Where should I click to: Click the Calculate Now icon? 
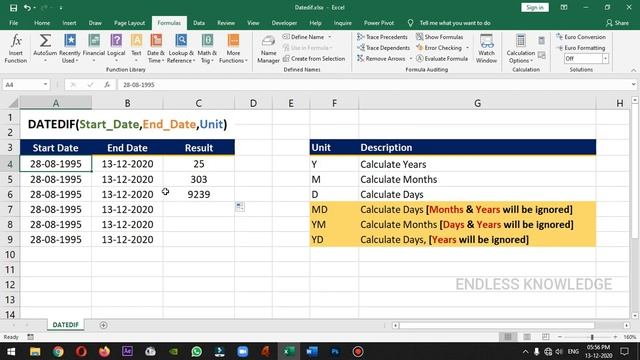[x=541, y=40]
